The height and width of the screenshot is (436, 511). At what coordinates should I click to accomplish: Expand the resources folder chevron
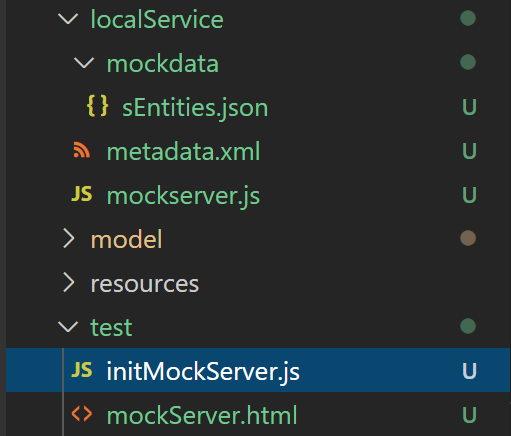[x=68, y=283]
